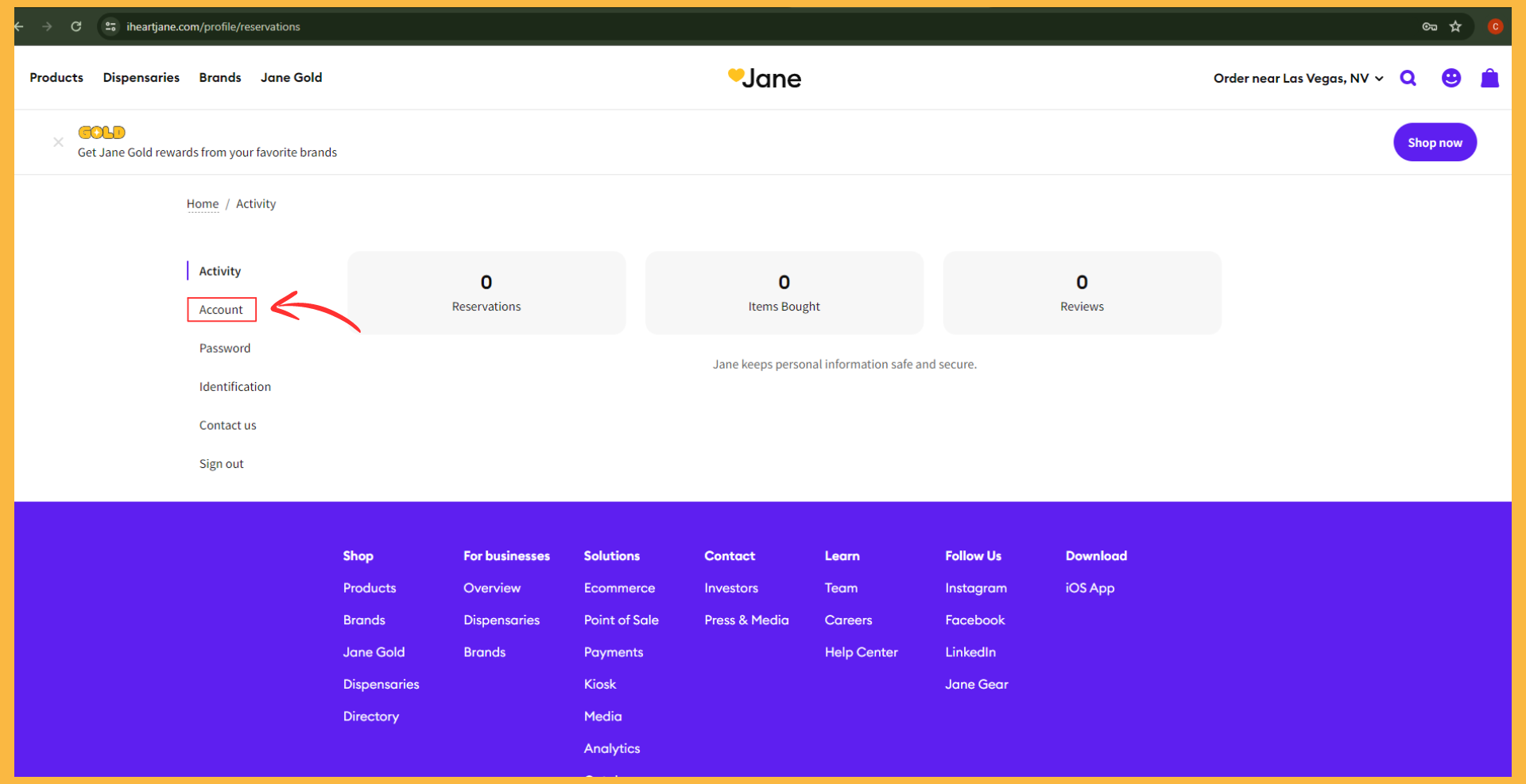Open footer Point of Sale link
This screenshot has height=784, width=1526.
click(622, 620)
